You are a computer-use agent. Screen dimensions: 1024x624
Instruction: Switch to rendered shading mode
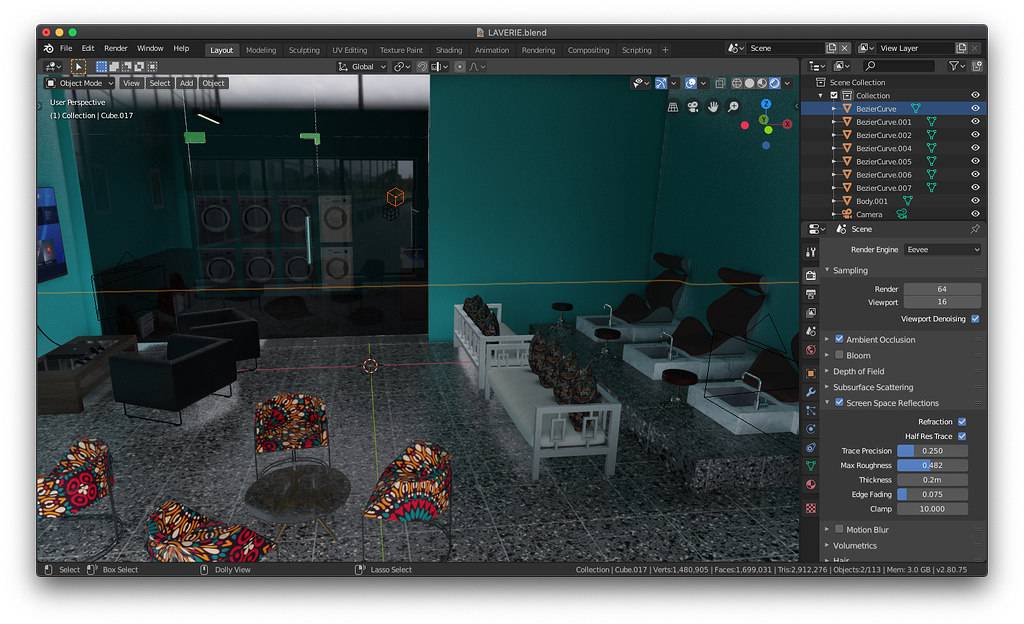pyautogui.click(x=774, y=83)
